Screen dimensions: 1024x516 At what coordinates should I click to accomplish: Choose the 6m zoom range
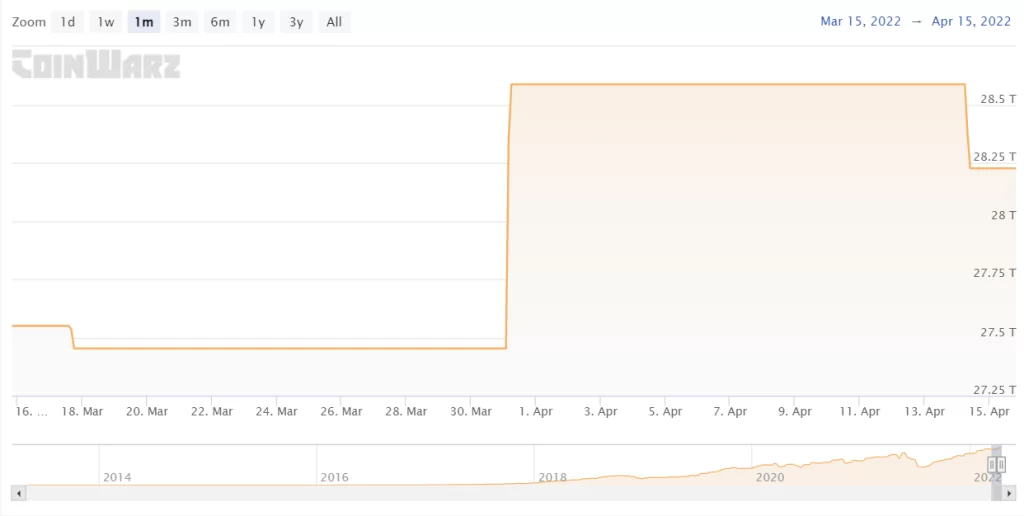point(220,22)
